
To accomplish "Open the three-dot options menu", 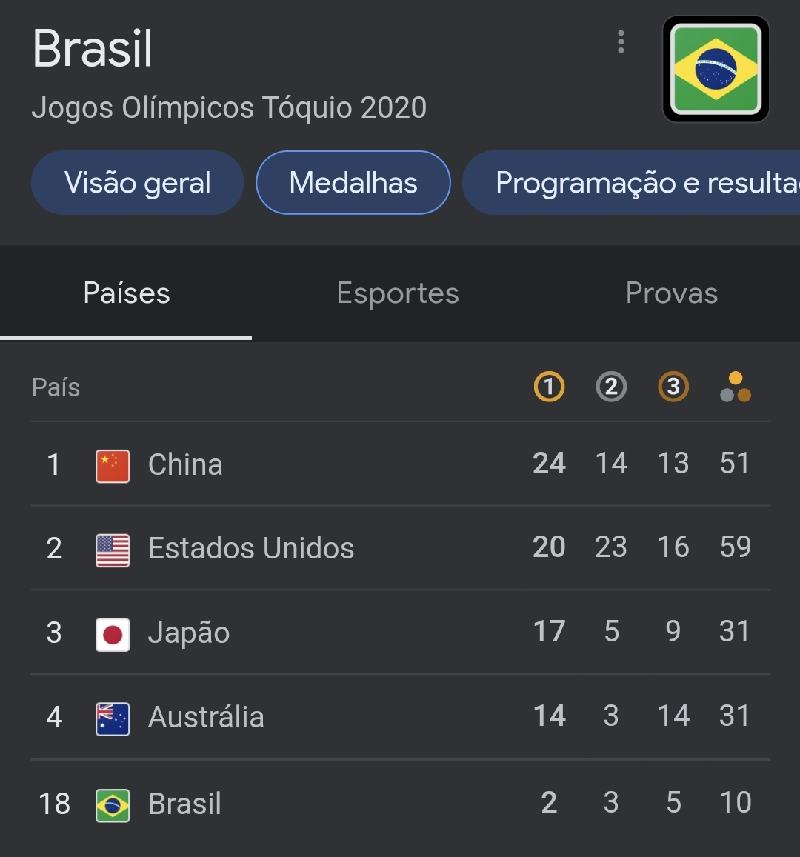I will point(621,42).
